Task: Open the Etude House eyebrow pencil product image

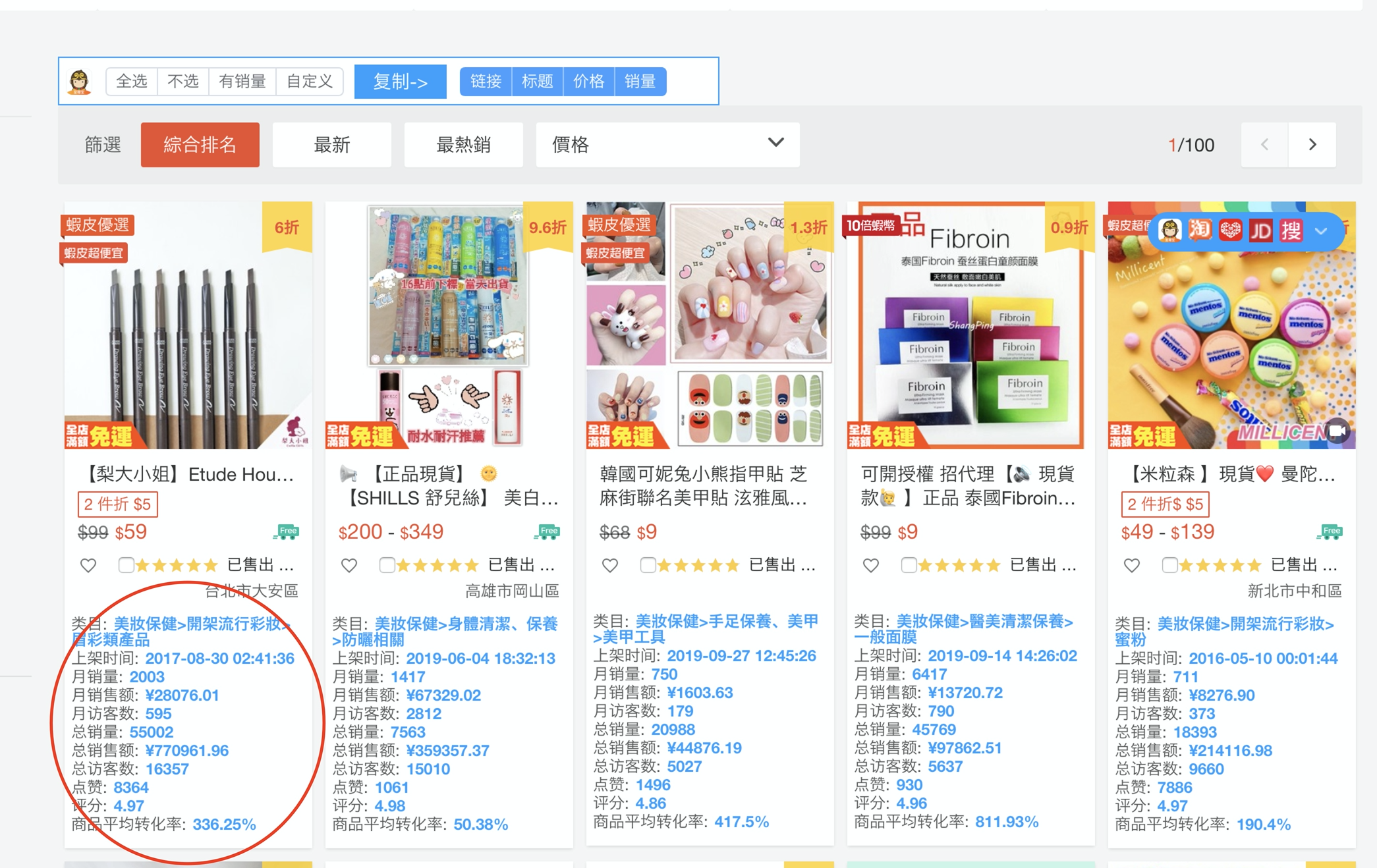Action: pos(188,325)
